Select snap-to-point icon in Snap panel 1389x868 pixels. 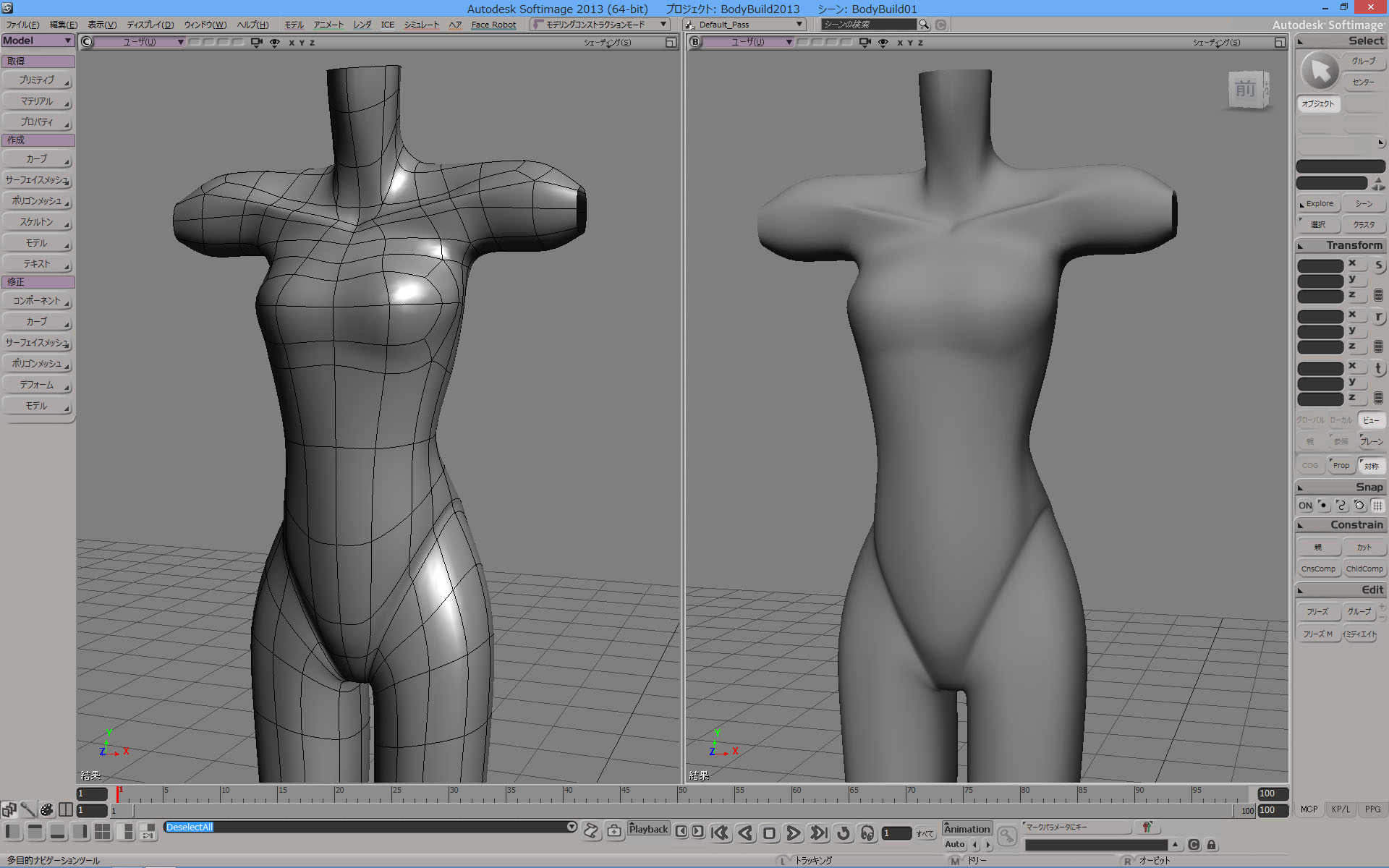(1324, 506)
